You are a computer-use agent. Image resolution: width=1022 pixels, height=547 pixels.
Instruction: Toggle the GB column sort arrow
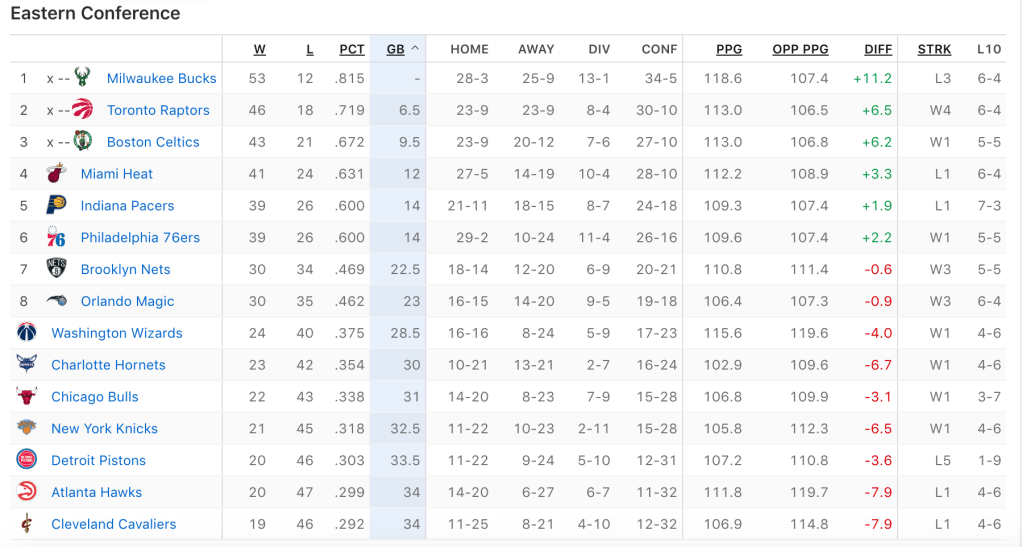[415, 48]
